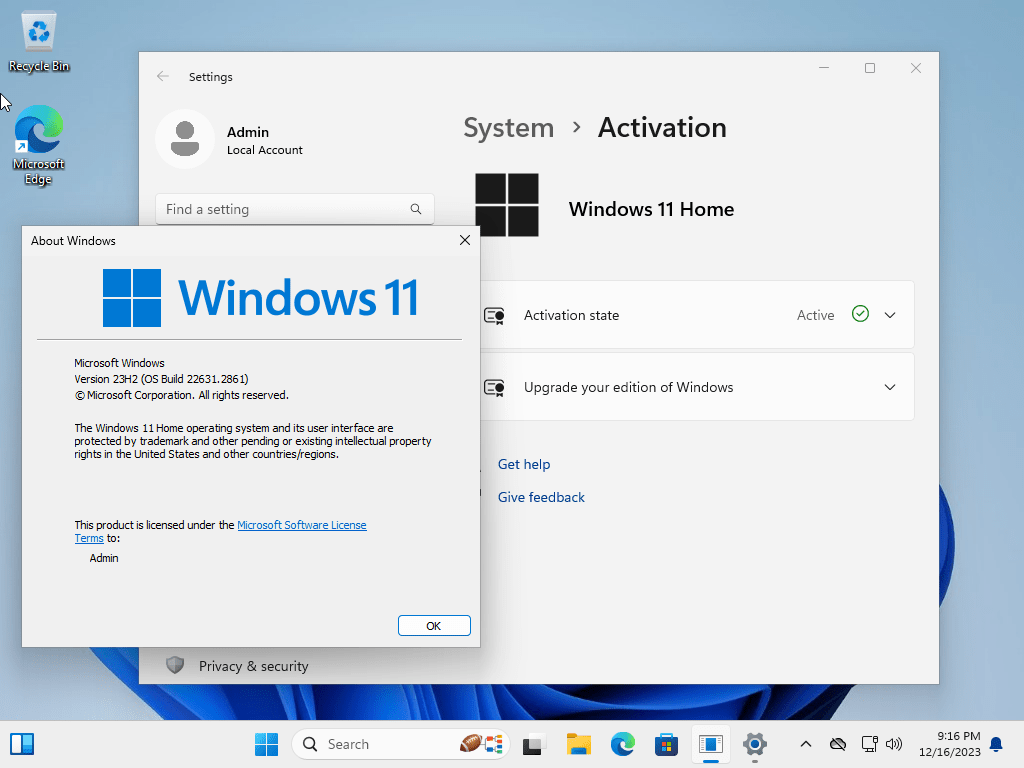
Task: Open Microsoft Software License Terms link
Action: 302,525
